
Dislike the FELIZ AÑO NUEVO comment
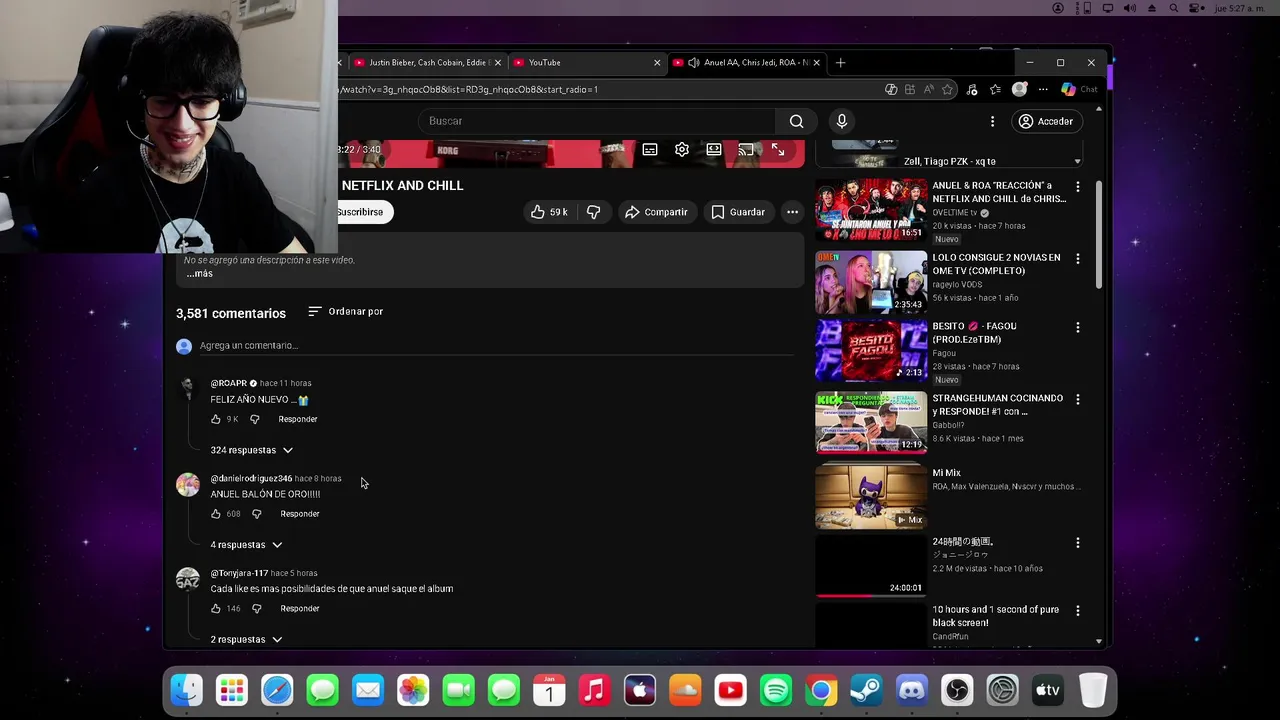[x=254, y=419]
